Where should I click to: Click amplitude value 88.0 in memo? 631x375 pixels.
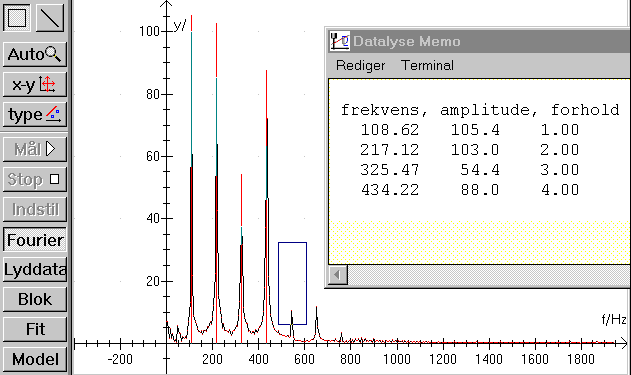tap(480, 190)
